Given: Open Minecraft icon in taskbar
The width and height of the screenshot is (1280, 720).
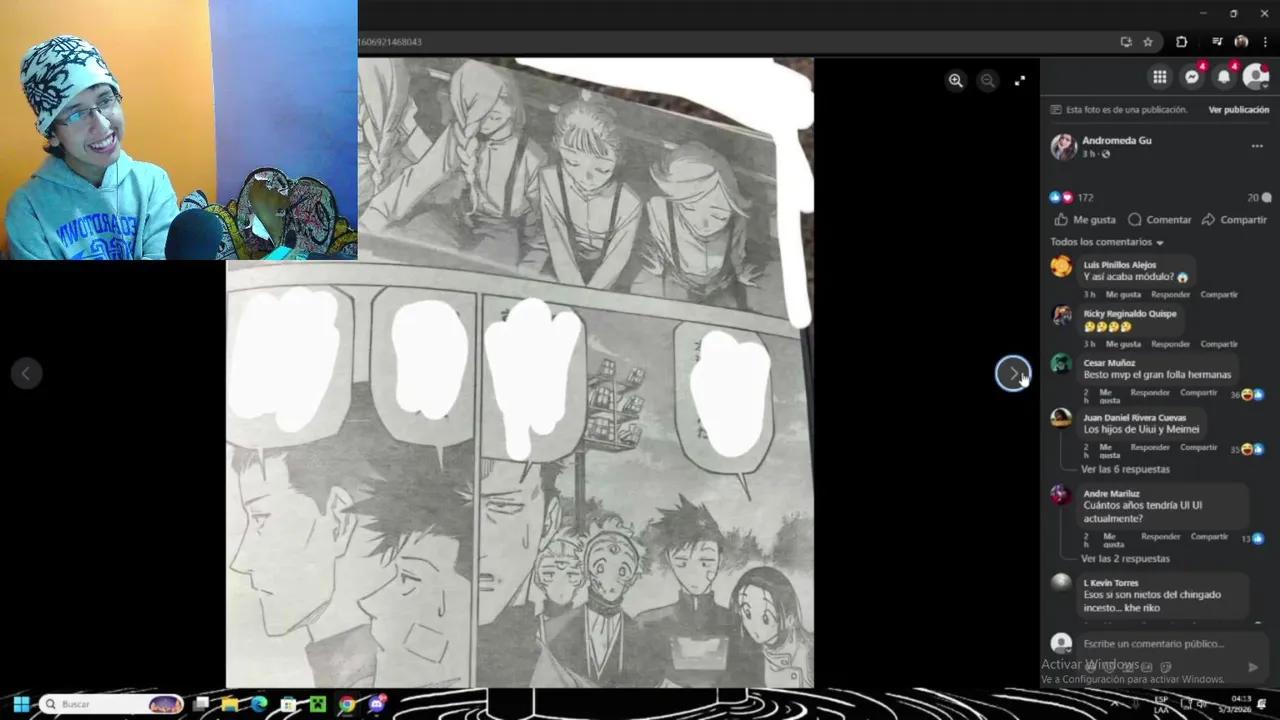Looking at the screenshot, I should click(x=317, y=704).
